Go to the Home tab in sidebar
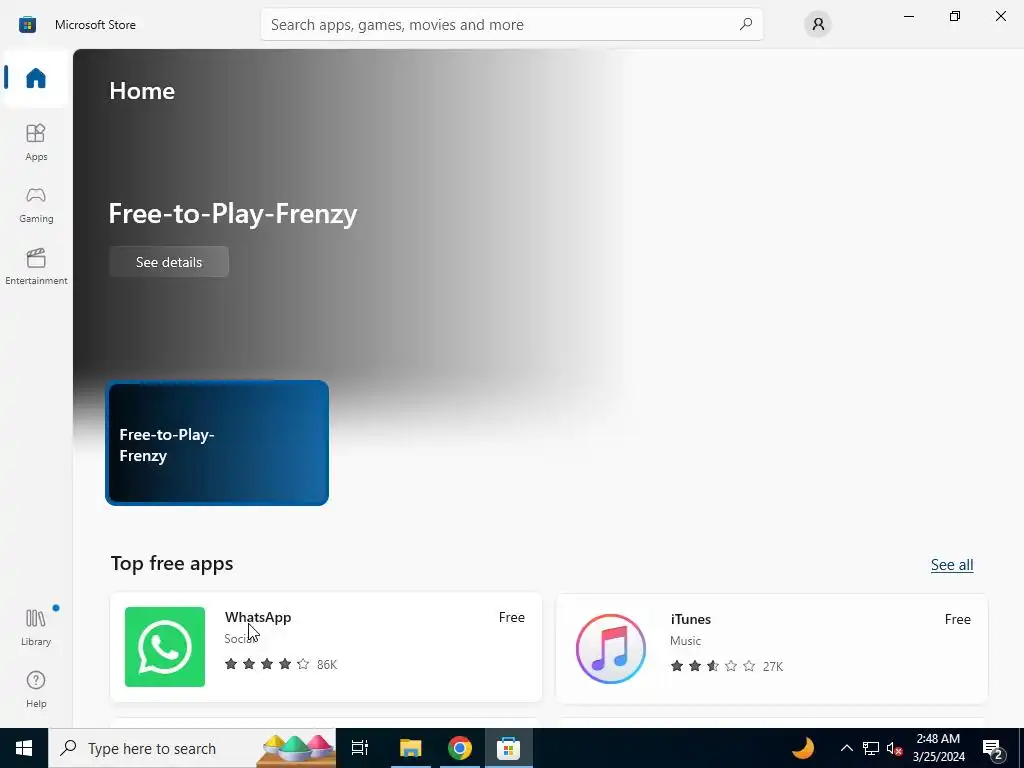 click(36, 78)
